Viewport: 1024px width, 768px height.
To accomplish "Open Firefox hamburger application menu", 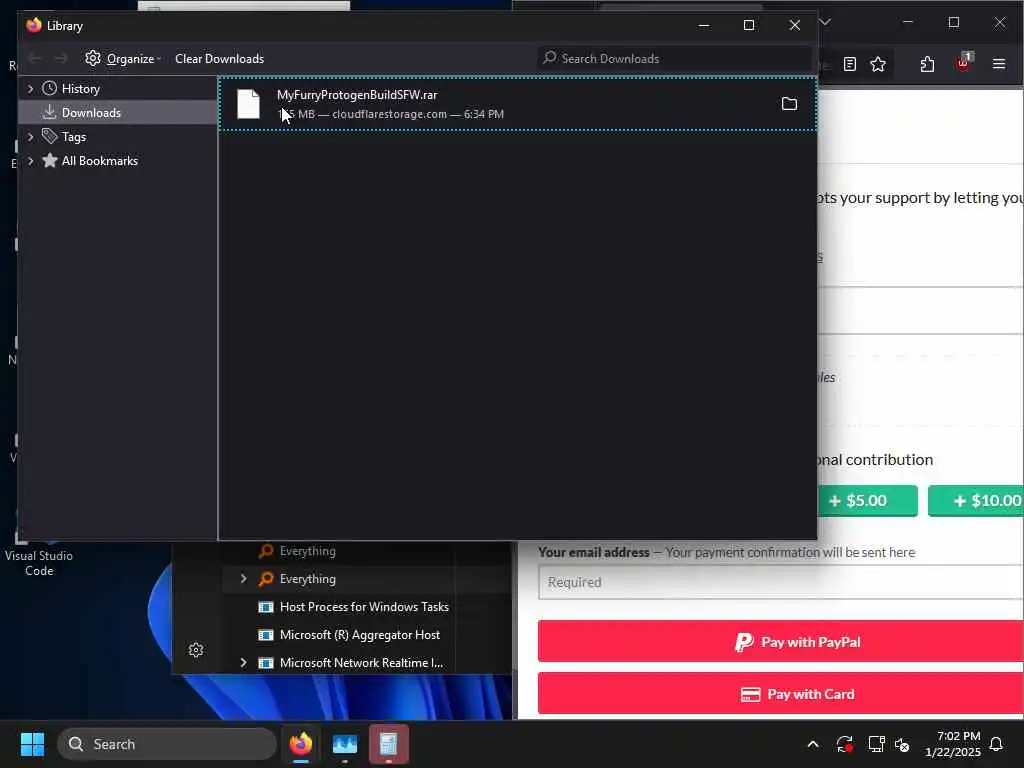I will pos(999,64).
